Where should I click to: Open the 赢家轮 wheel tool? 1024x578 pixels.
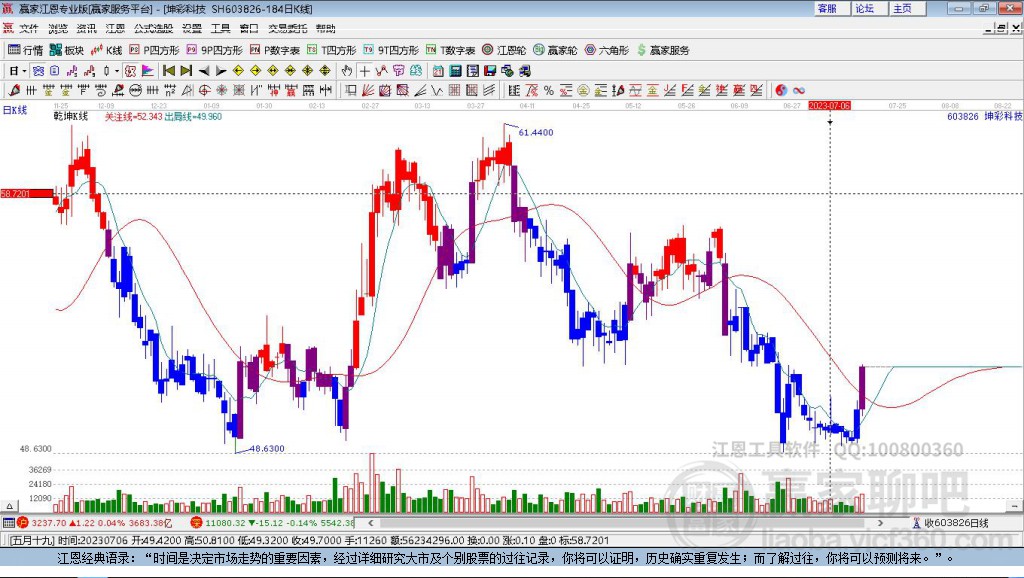coord(555,50)
